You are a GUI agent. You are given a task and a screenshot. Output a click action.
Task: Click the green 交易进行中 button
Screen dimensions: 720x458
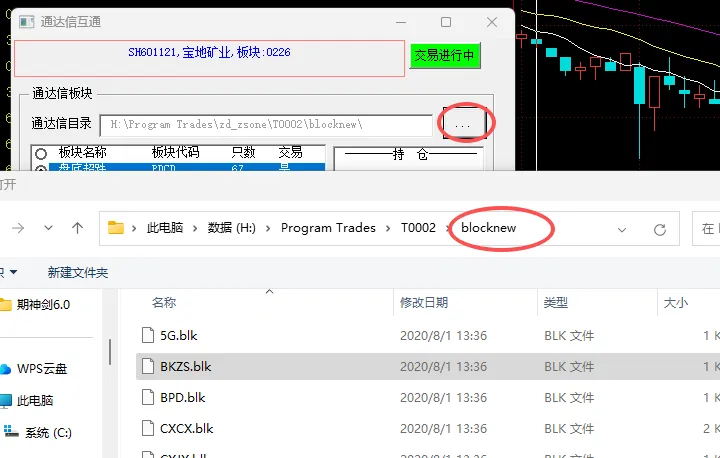coord(444,56)
